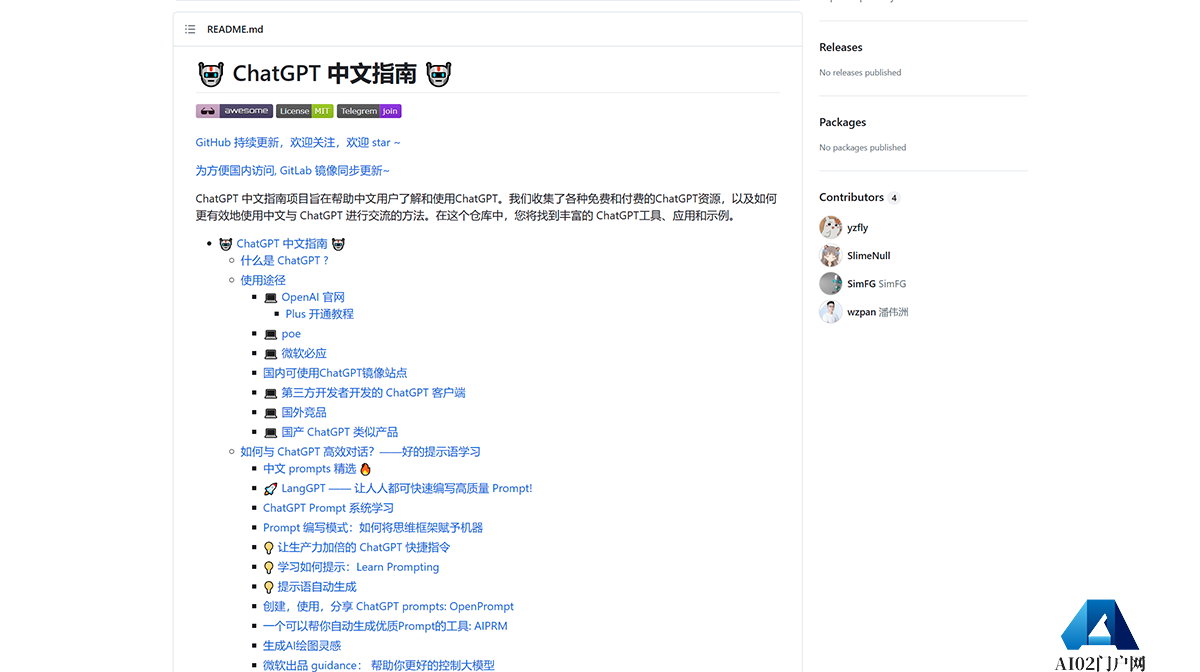This screenshot has width=1200, height=672.
Task: Open Plus 开通教程 link
Action: point(319,314)
